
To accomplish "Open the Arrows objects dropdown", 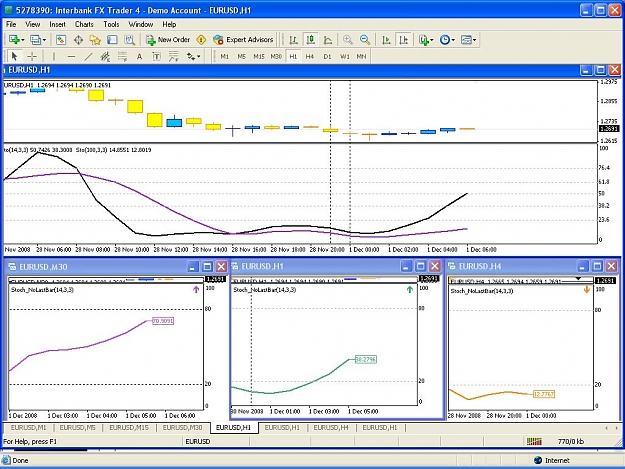I will pyautogui.click(x=193, y=57).
